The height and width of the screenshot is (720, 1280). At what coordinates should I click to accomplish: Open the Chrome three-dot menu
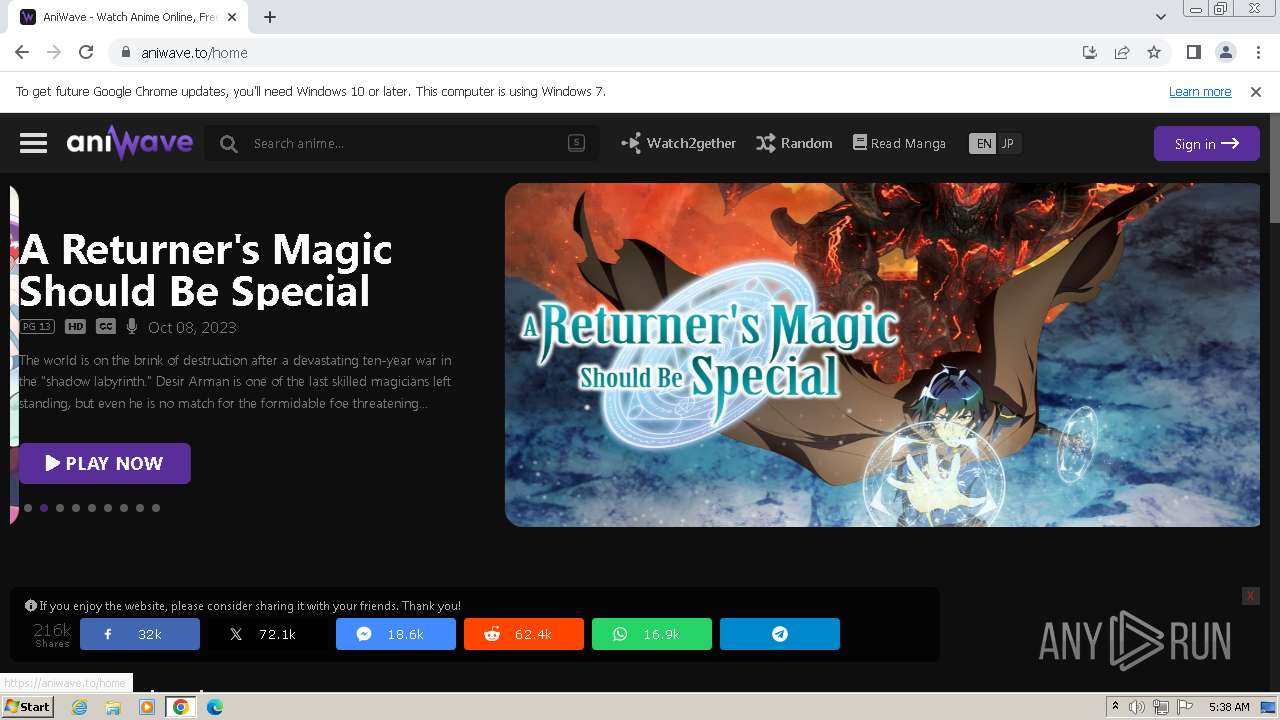(x=1258, y=52)
